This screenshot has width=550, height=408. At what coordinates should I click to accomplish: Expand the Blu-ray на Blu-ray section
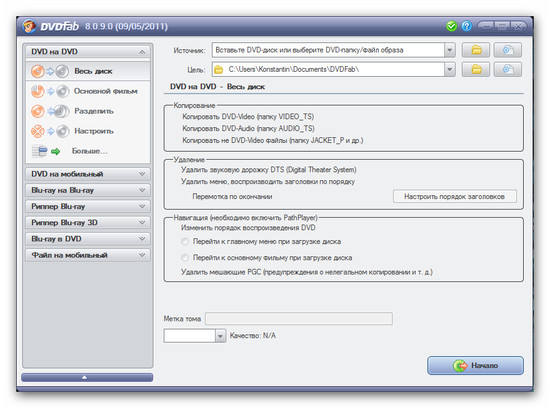click(88, 190)
